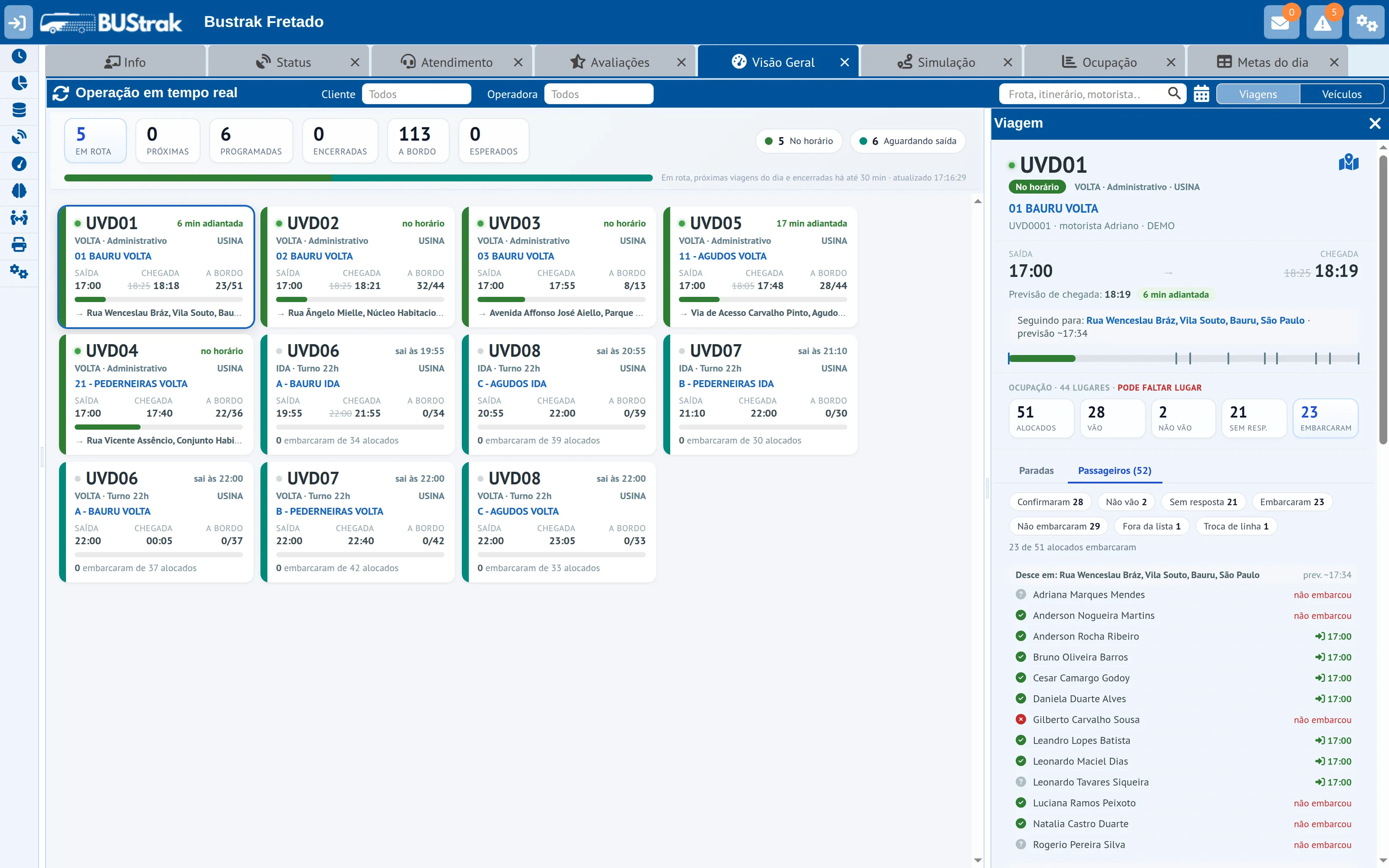Click the 01 BAURU VOLTA link in Viagem panel
The height and width of the screenshot is (868, 1389).
pos(1053,209)
